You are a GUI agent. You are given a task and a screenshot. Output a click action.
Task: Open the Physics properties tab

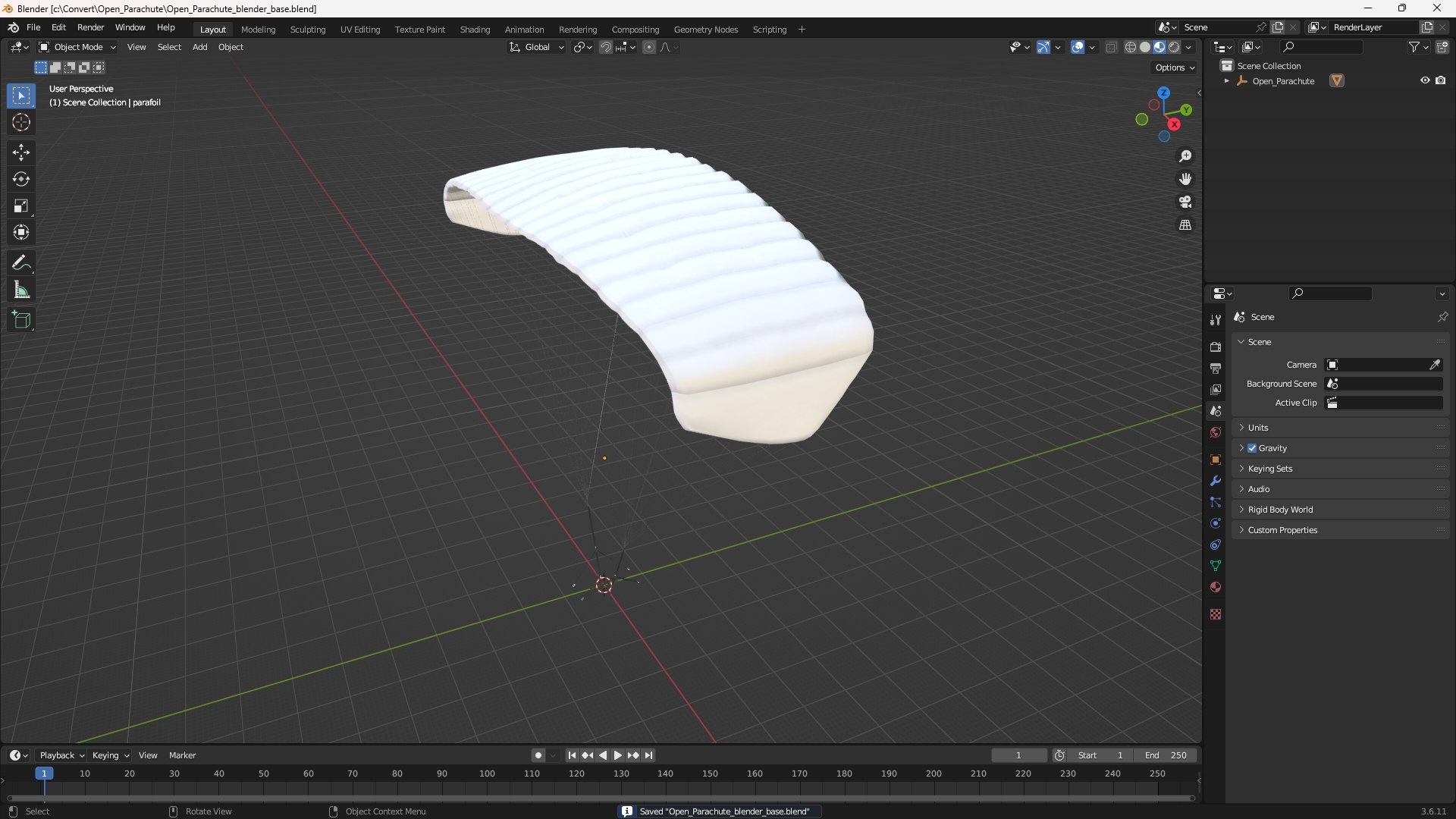point(1216,523)
